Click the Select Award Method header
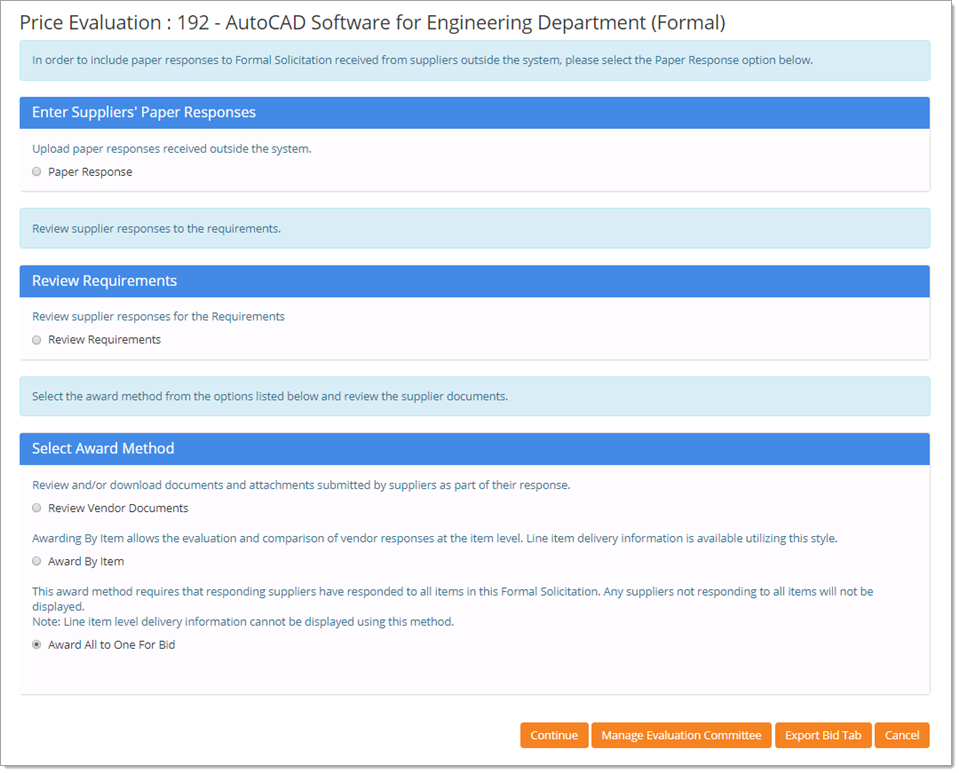The image size is (959, 773). (475, 449)
